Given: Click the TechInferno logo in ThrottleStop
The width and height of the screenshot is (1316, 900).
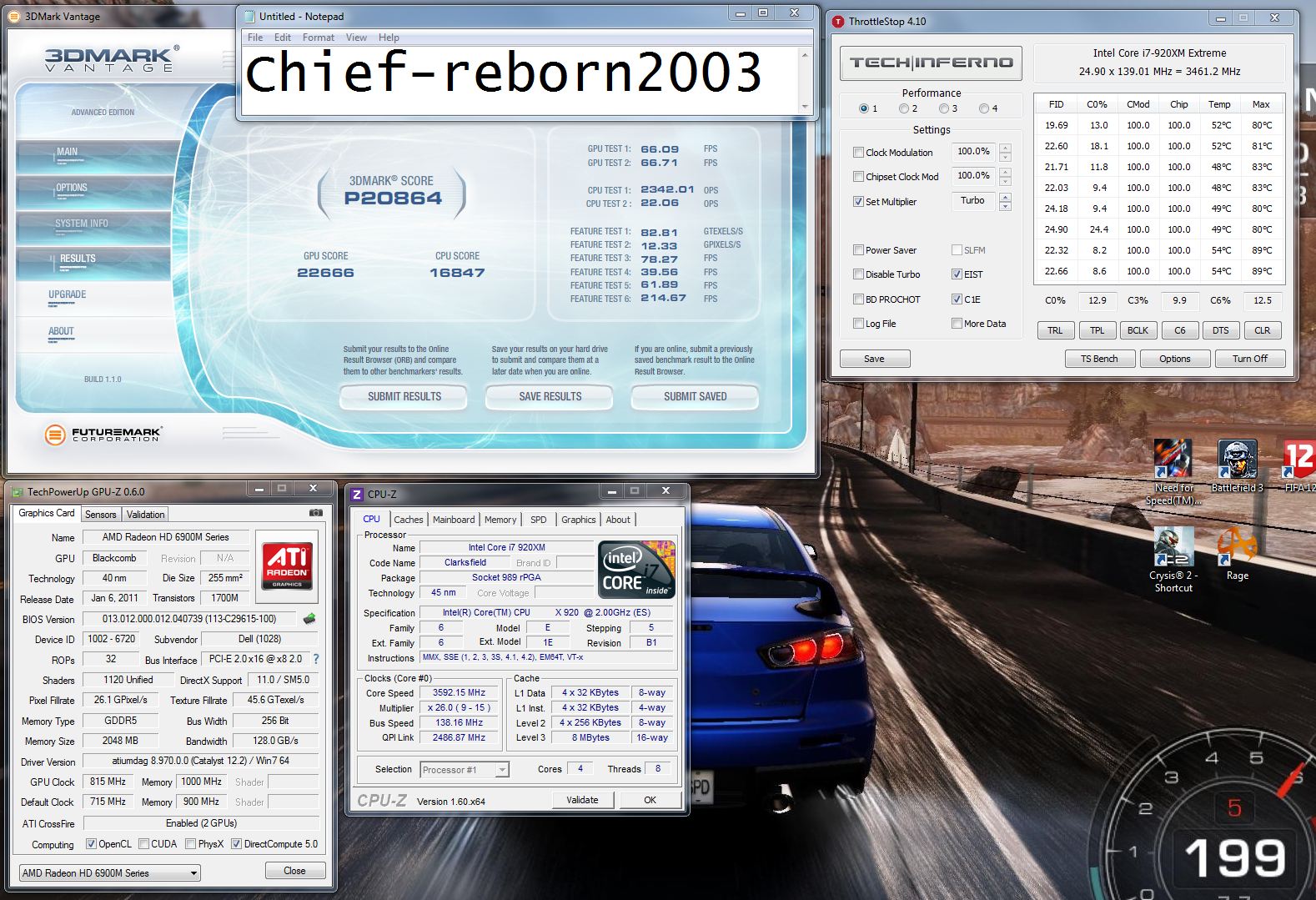Looking at the screenshot, I should 931,63.
